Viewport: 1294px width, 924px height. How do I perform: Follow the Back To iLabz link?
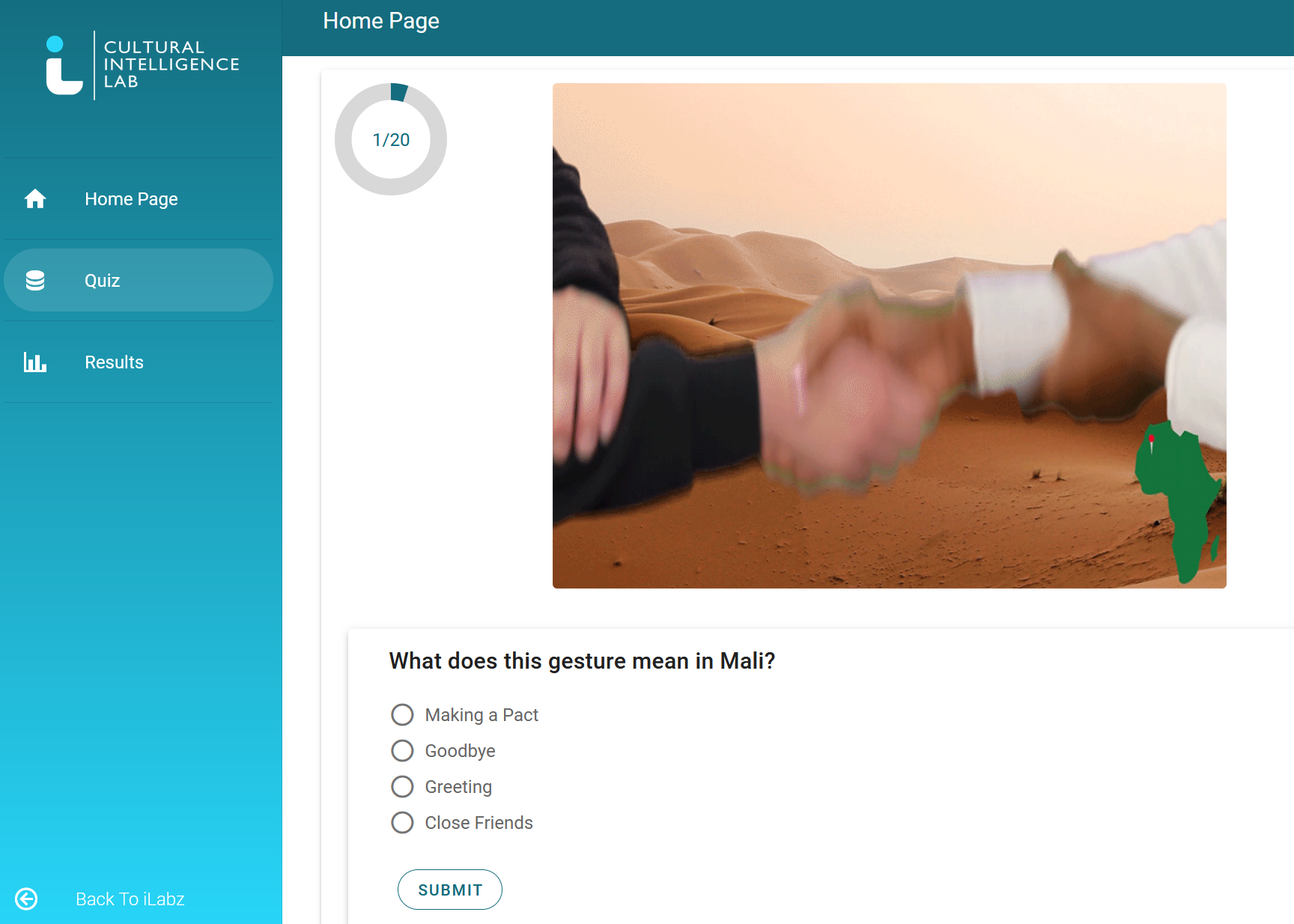[x=130, y=899]
